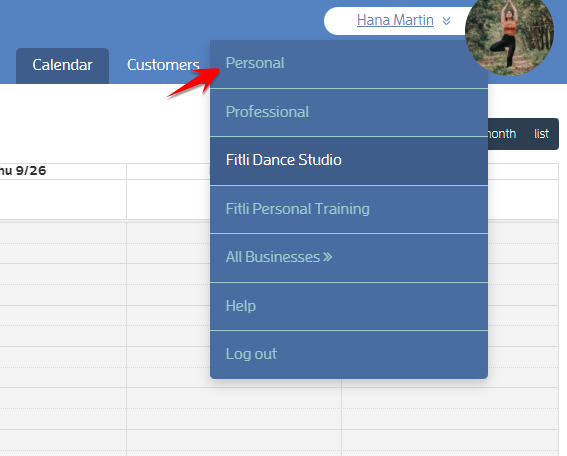Open Help from the dropdown menu

(349, 306)
